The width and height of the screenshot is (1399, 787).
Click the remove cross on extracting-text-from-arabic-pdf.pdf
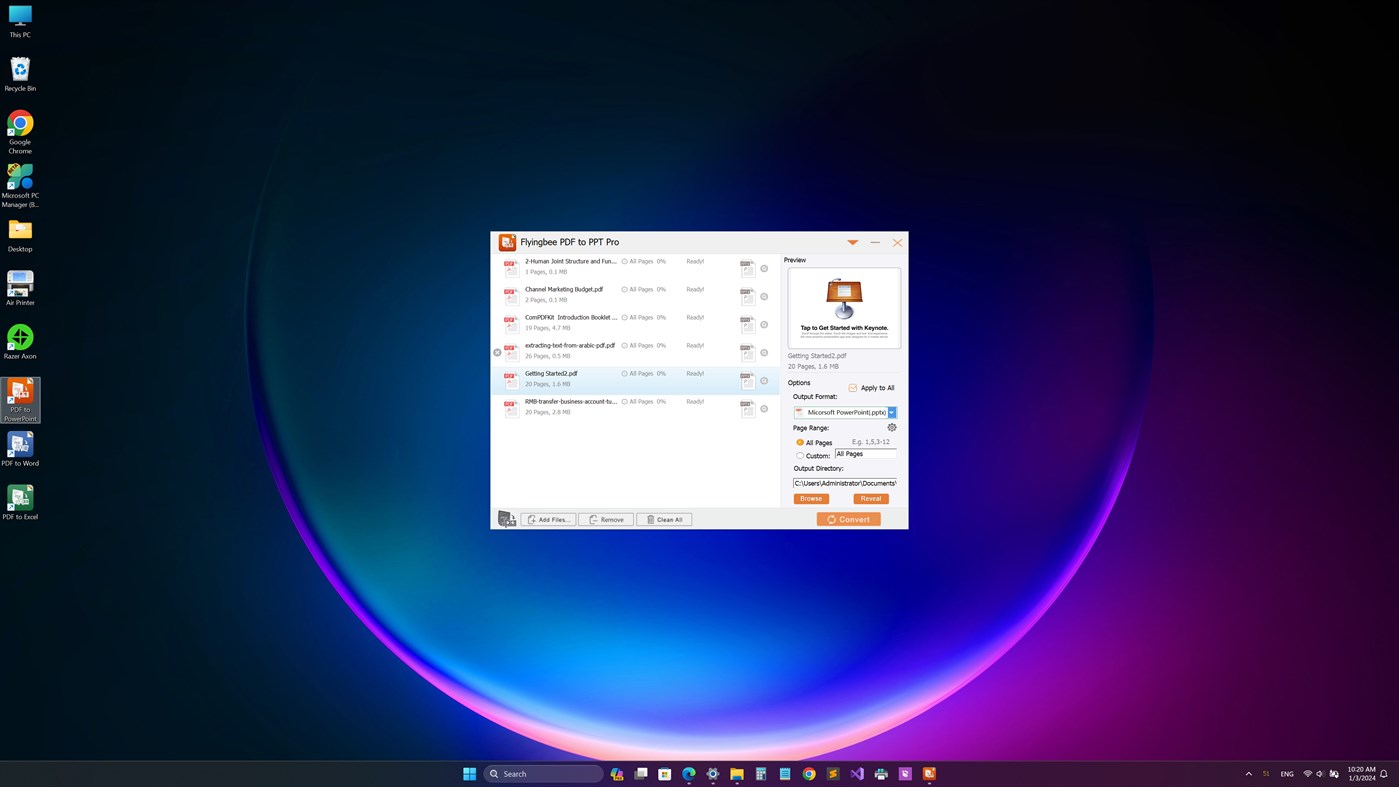tap(496, 351)
